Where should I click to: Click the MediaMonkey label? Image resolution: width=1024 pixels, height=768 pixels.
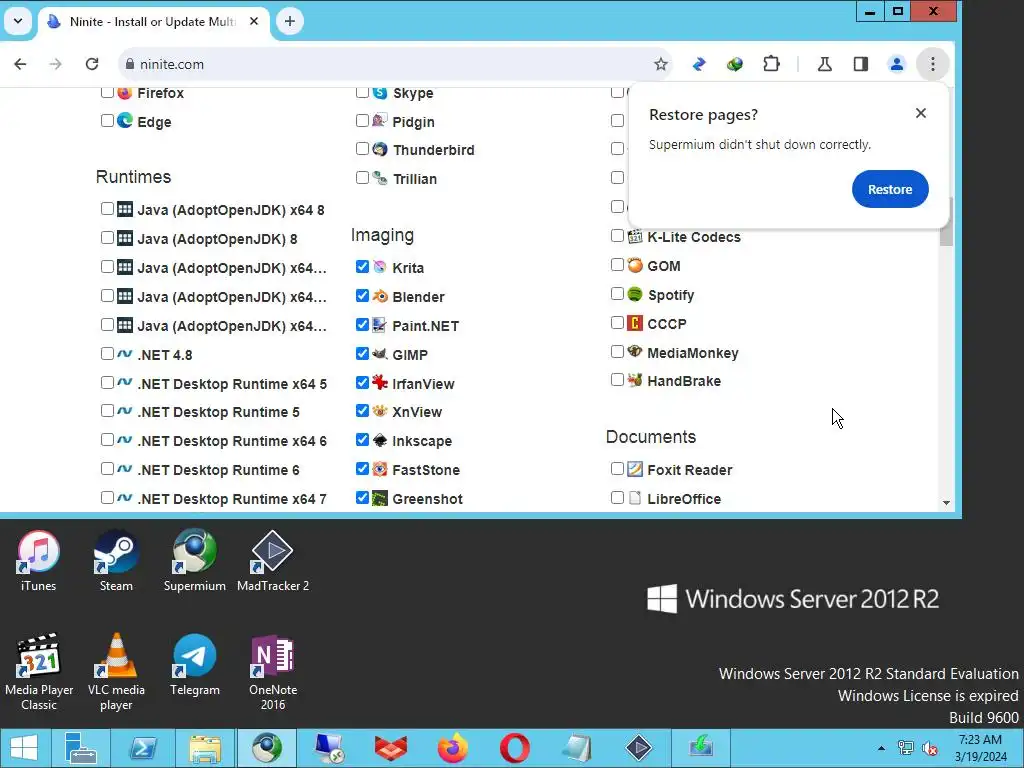click(692, 353)
